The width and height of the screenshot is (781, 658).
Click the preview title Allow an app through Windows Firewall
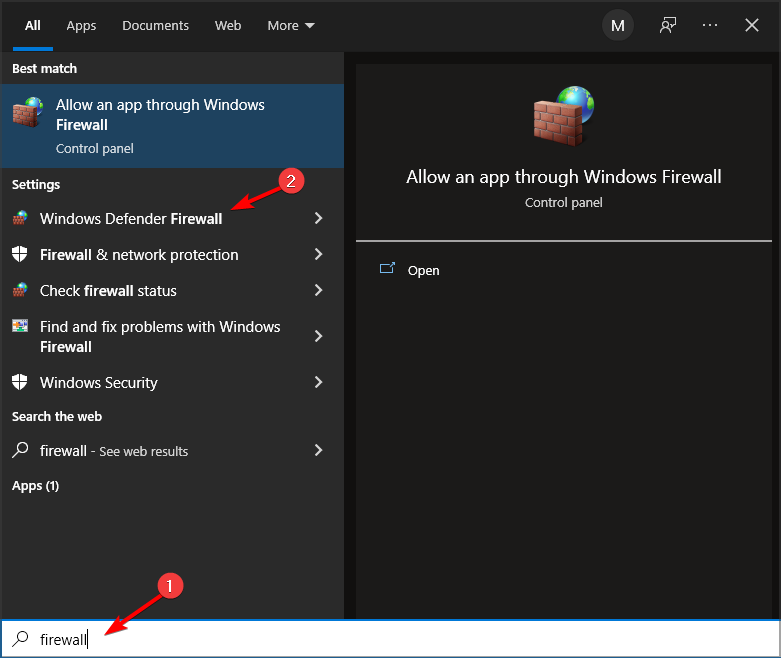point(563,177)
